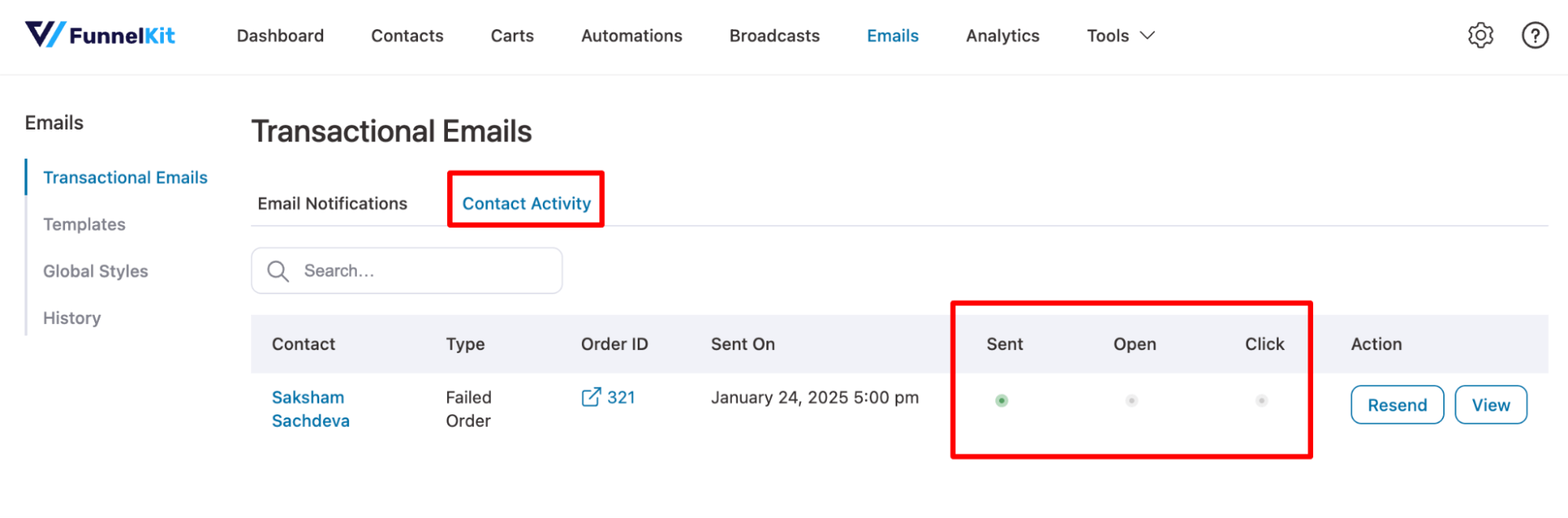Click the green Sent status dot
Image resolution: width=1568 pixels, height=518 pixels.
pyautogui.click(x=1002, y=401)
